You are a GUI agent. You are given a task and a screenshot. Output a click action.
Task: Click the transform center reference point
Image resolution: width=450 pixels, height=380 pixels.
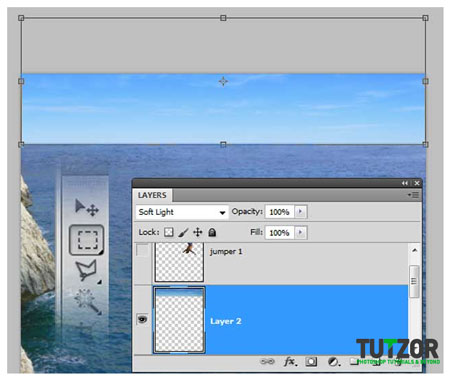click(x=223, y=81)
